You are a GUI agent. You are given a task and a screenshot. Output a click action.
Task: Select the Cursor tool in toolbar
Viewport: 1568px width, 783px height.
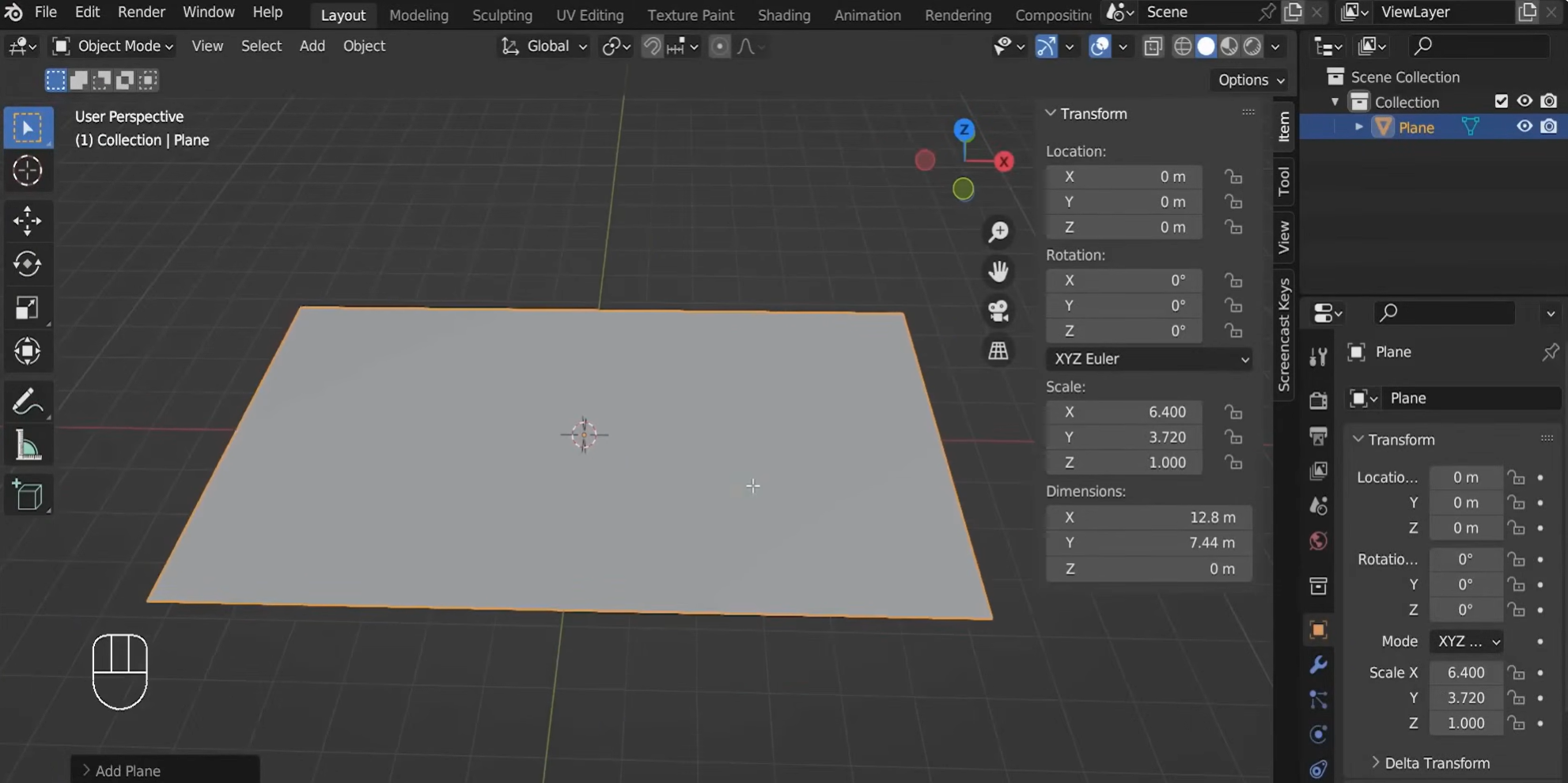[x=28, y=171]
